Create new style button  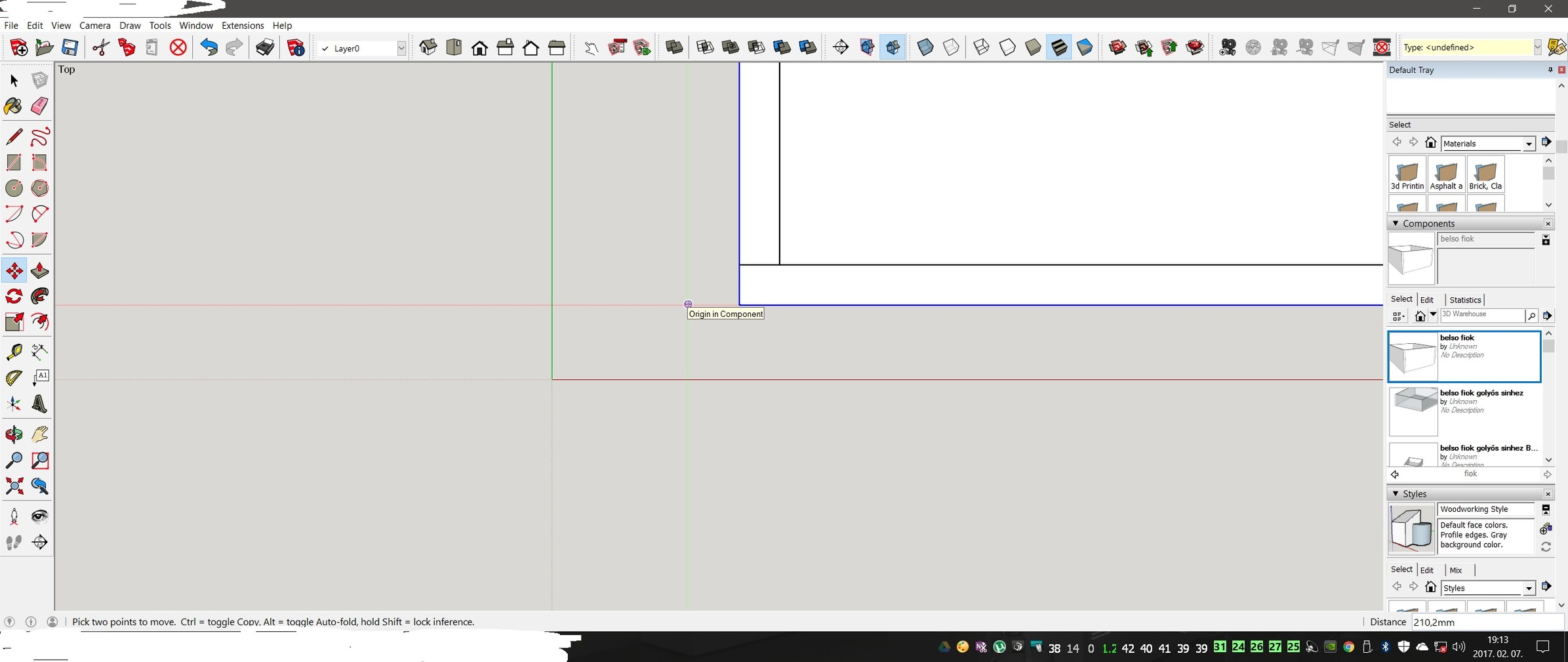(1546, 529)
